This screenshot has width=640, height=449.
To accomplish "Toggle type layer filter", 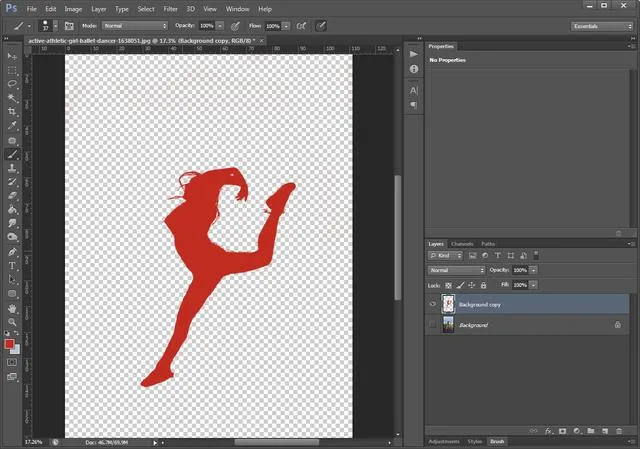I will tap(498, 256).
